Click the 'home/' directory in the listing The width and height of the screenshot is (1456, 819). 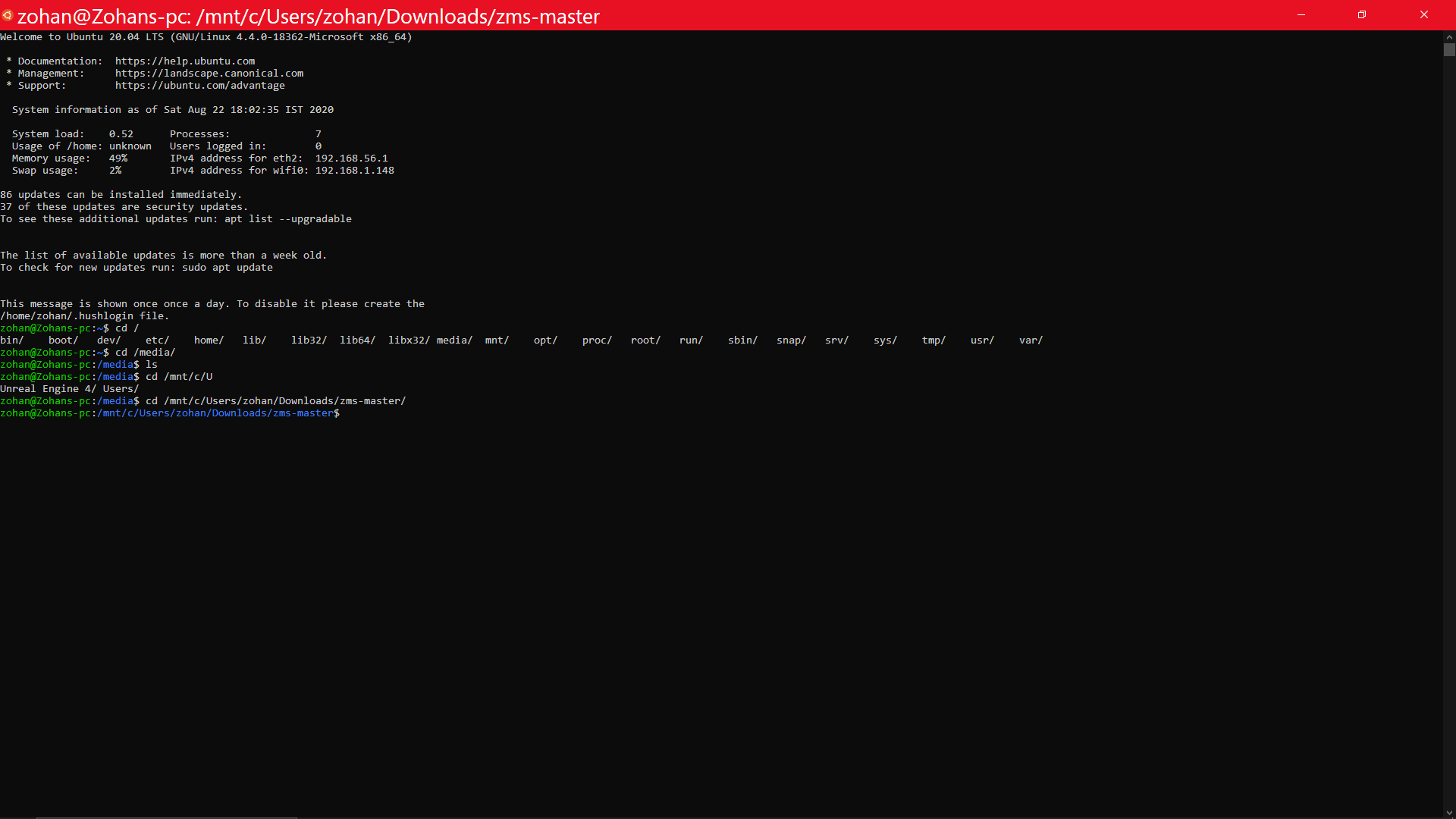209,340
